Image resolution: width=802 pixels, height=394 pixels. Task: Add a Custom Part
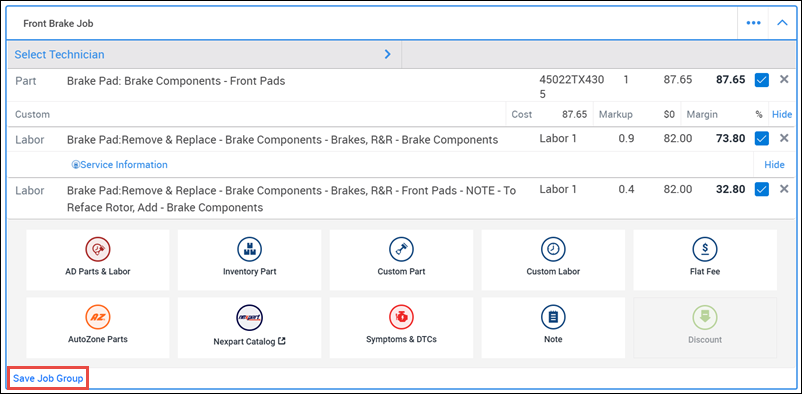point(402,260)
